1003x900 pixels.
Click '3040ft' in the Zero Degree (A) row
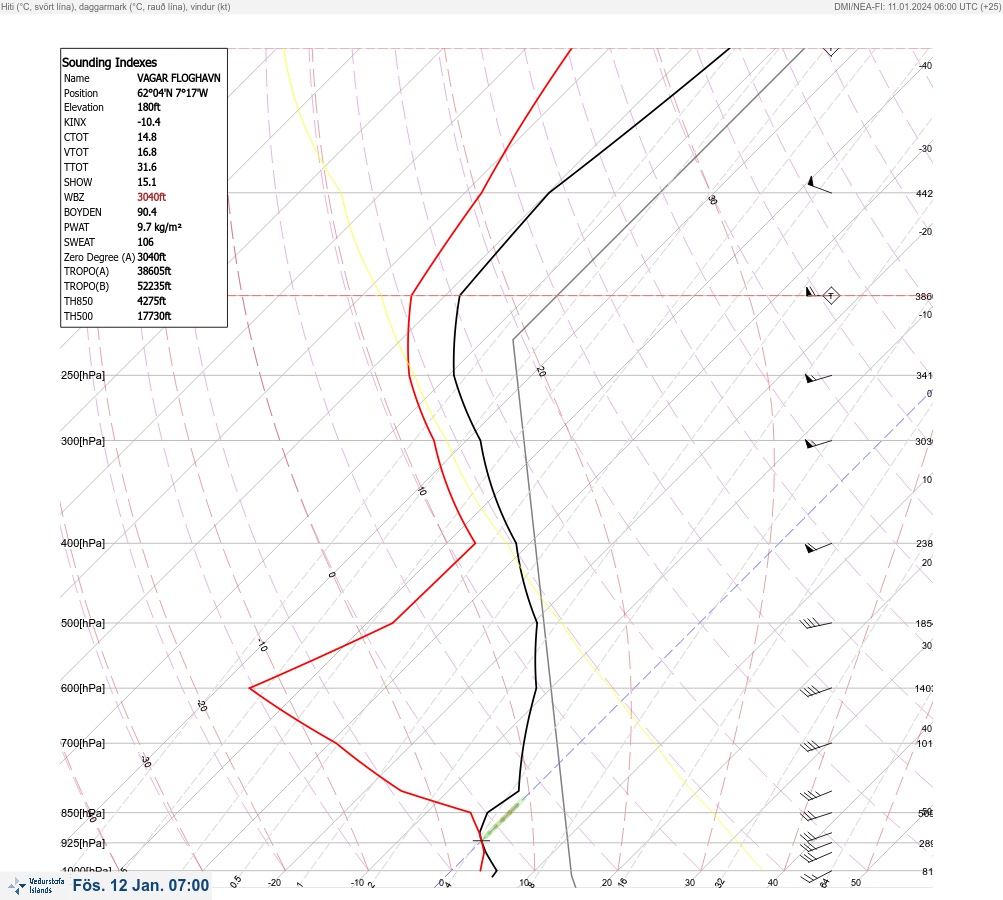tap(152, 257)
